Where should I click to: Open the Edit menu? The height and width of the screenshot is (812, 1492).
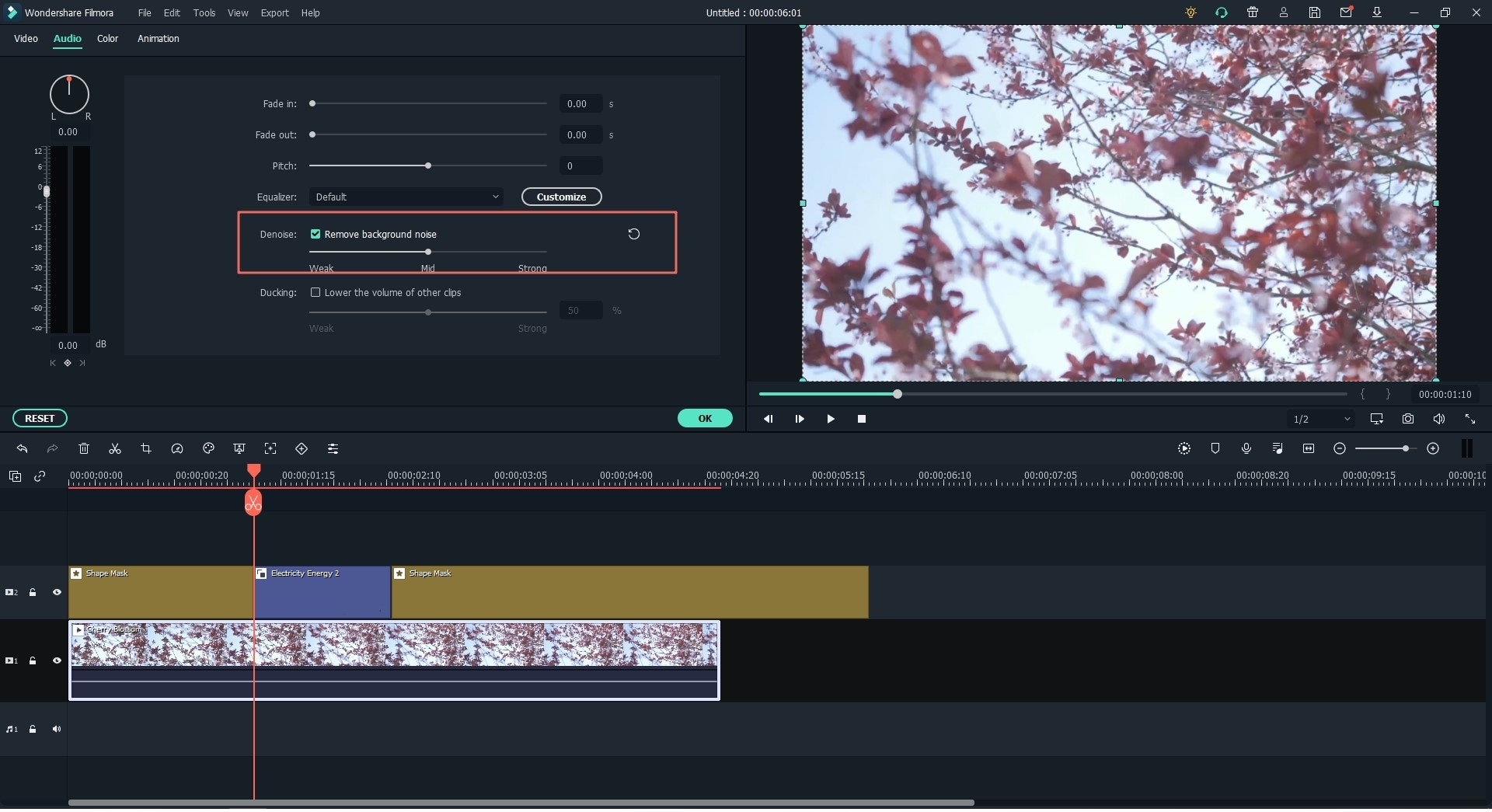point(172,12)
